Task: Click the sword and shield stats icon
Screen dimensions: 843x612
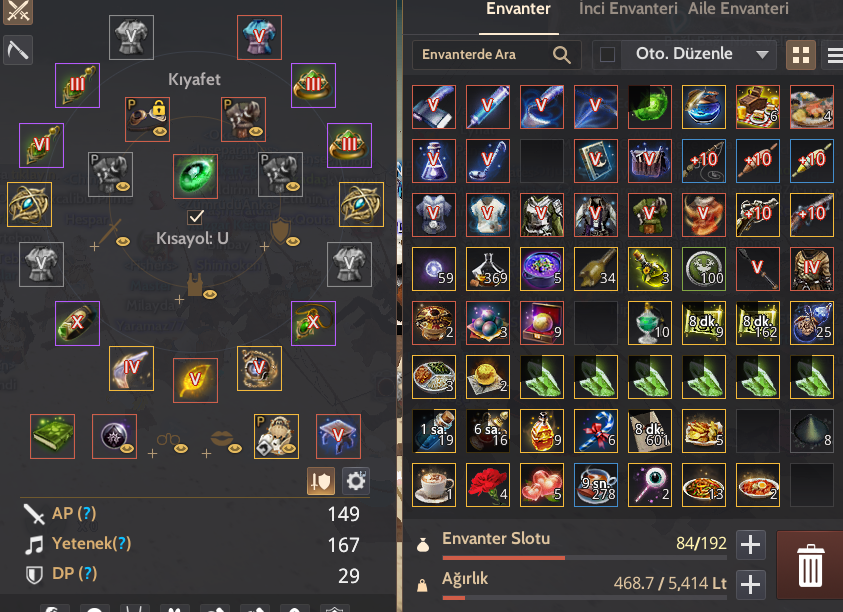Action: [321, 481]
